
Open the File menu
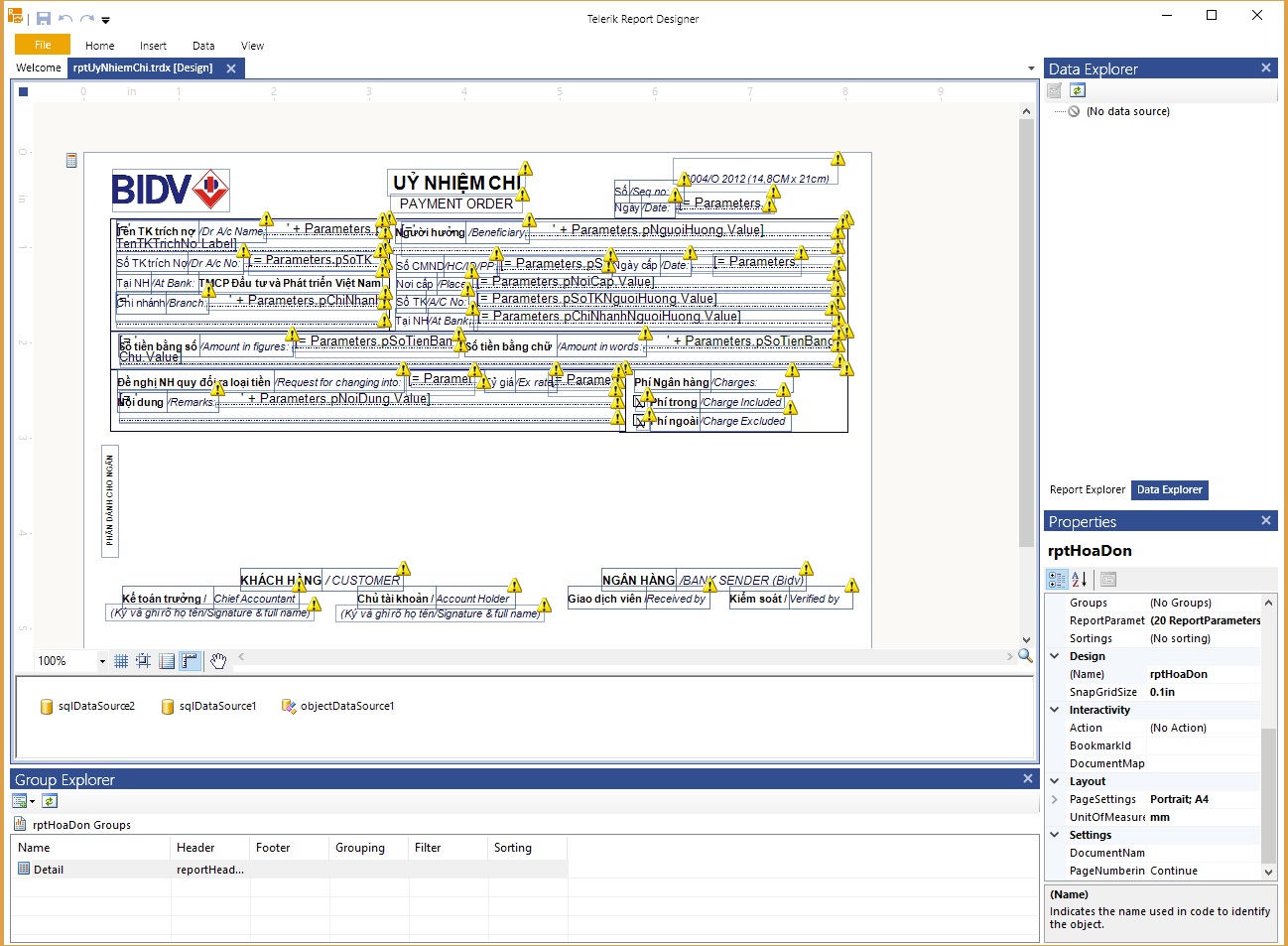click(43, 45)
